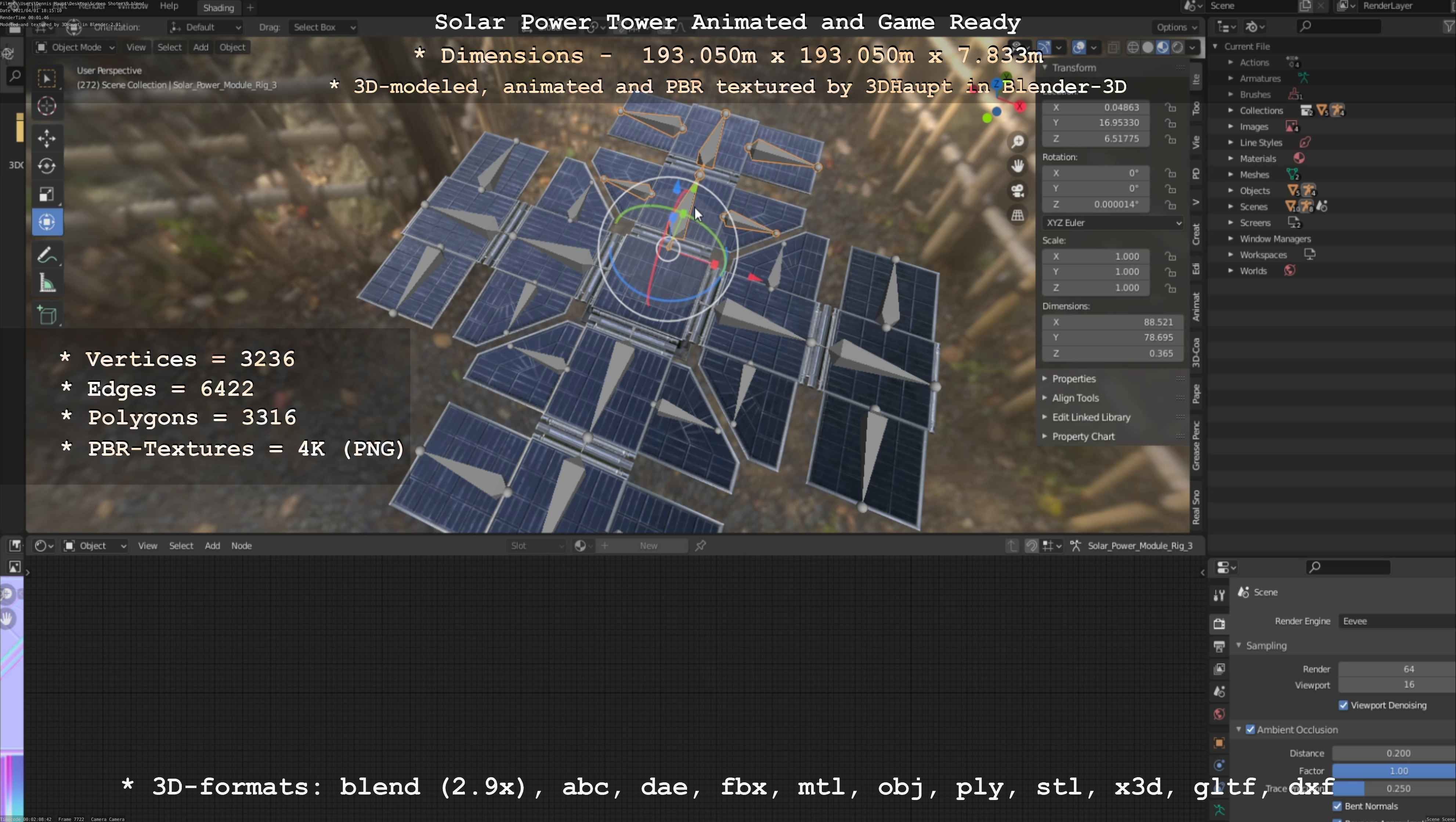Disable Viewport Denoising checkbox
Viewport: 1456px width, 822px height.
tap(1344, 705)
